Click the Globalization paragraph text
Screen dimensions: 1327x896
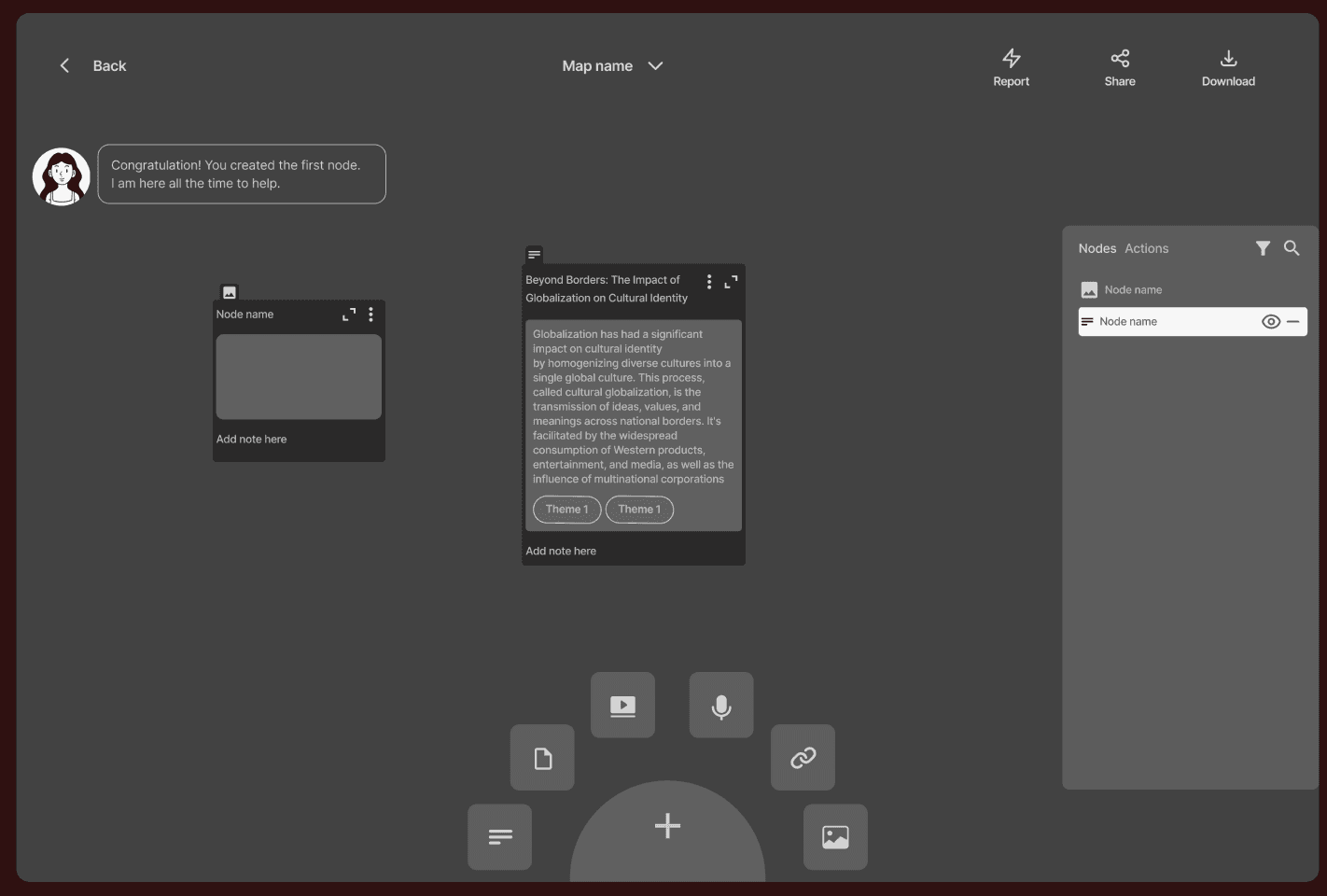[633, 406]
